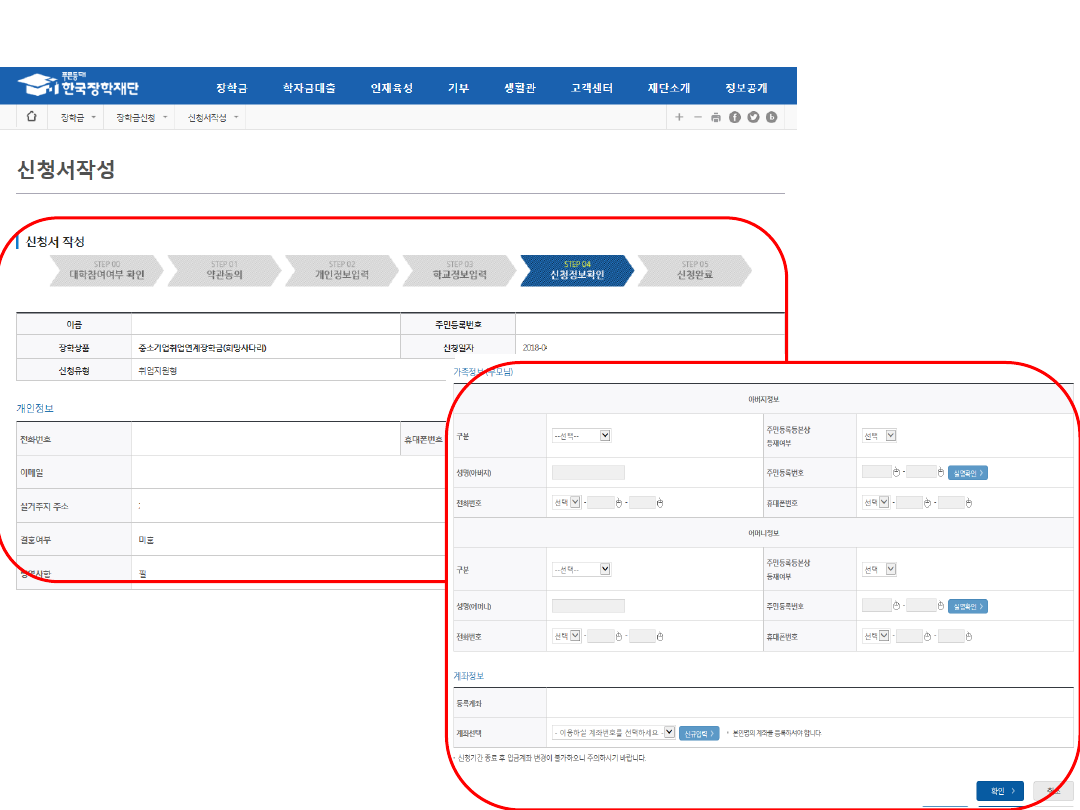Screen dimensions: 1080x810
Task: Share page via Twitter icon
Action: pyautogui.click(x=753, y=117)
